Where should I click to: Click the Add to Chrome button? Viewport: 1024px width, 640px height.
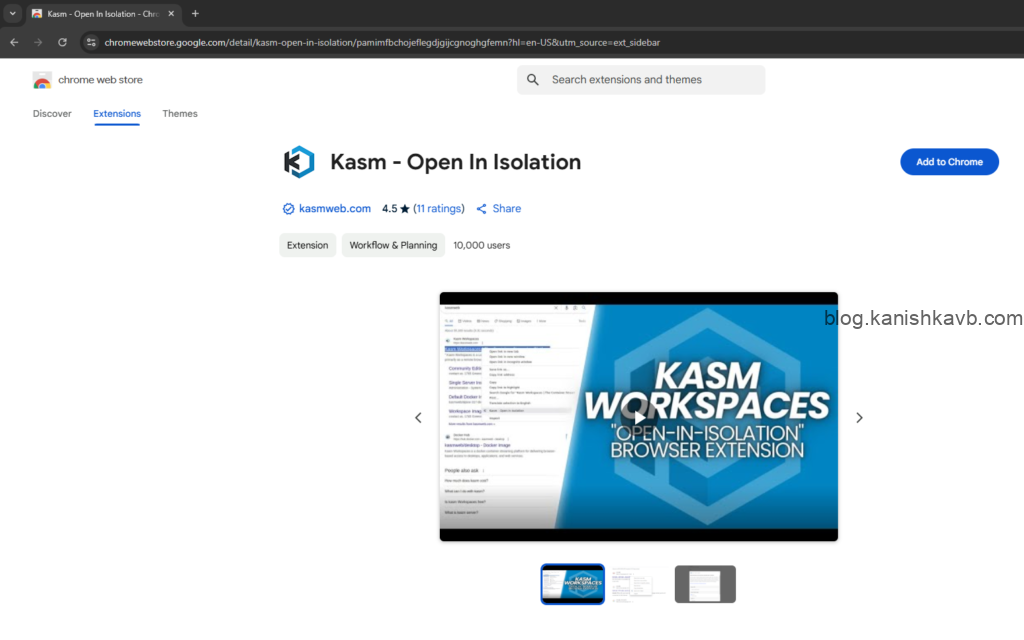(949, 162)
